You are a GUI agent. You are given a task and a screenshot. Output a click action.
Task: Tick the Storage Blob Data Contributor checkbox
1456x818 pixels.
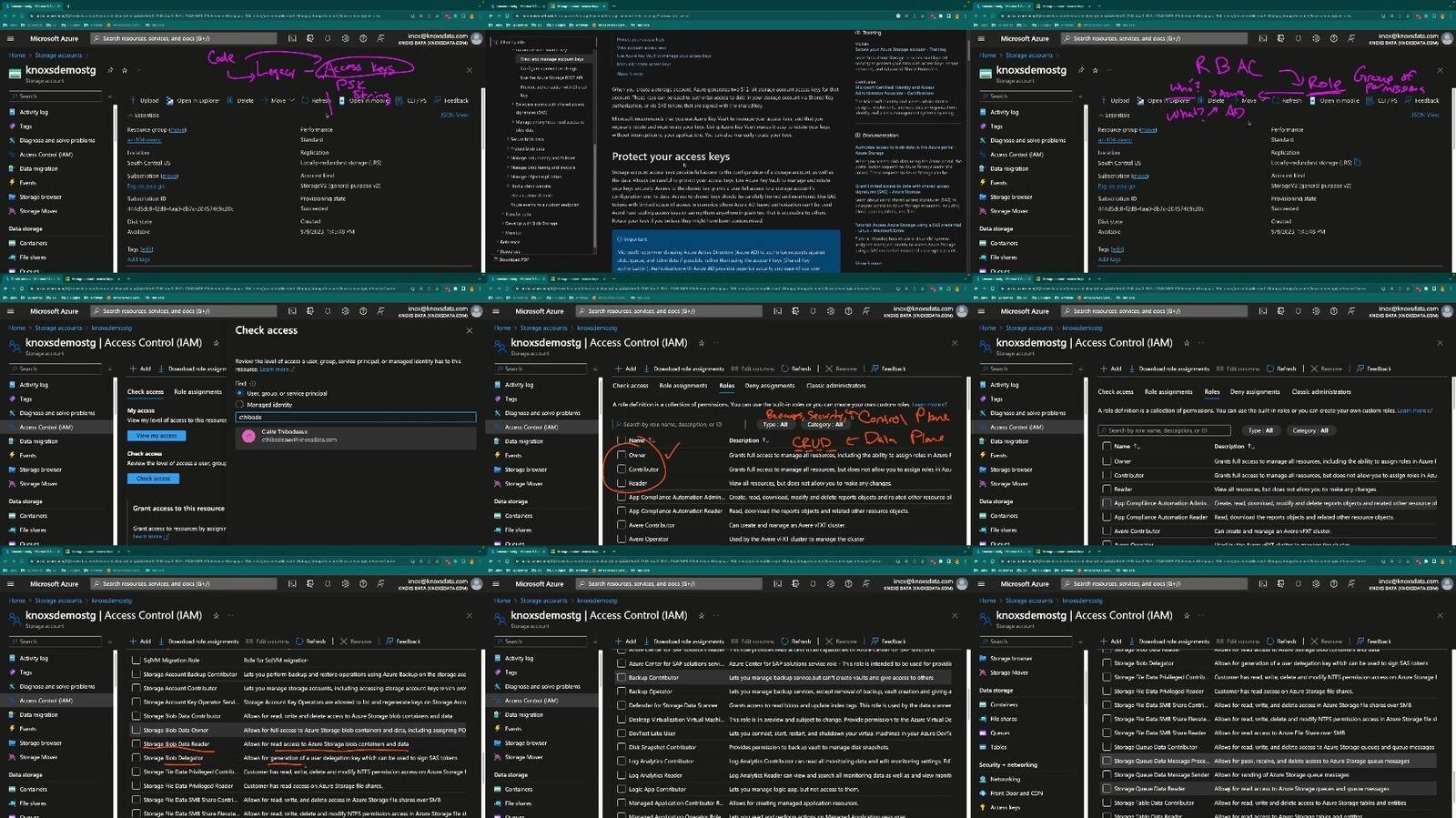(136, 716)
